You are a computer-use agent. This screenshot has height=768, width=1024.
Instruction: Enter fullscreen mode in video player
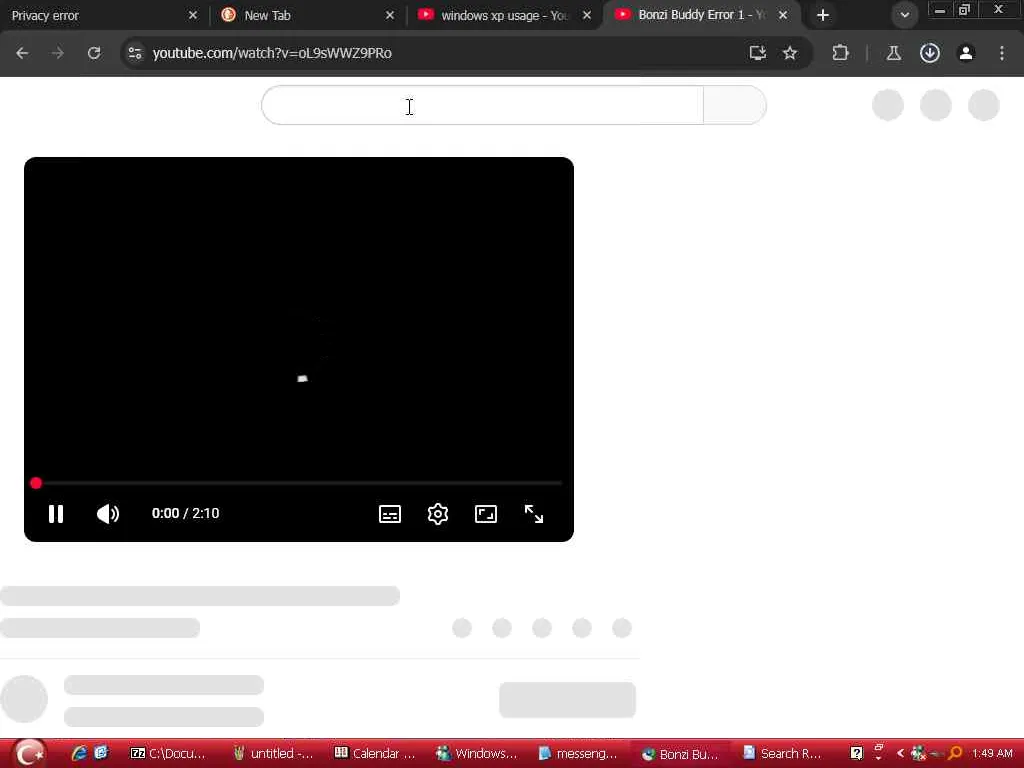point(534,514)
